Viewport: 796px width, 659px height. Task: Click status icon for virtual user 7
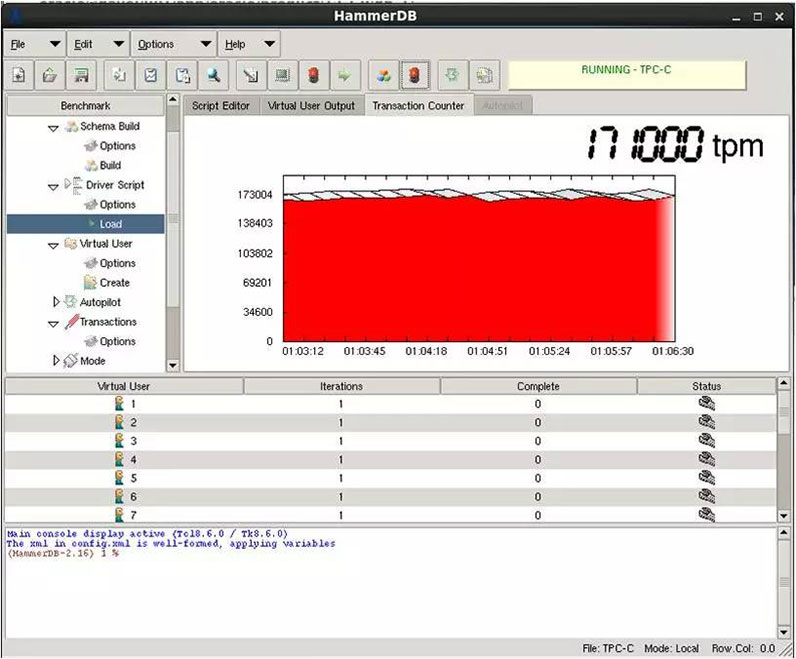(707, 515)
